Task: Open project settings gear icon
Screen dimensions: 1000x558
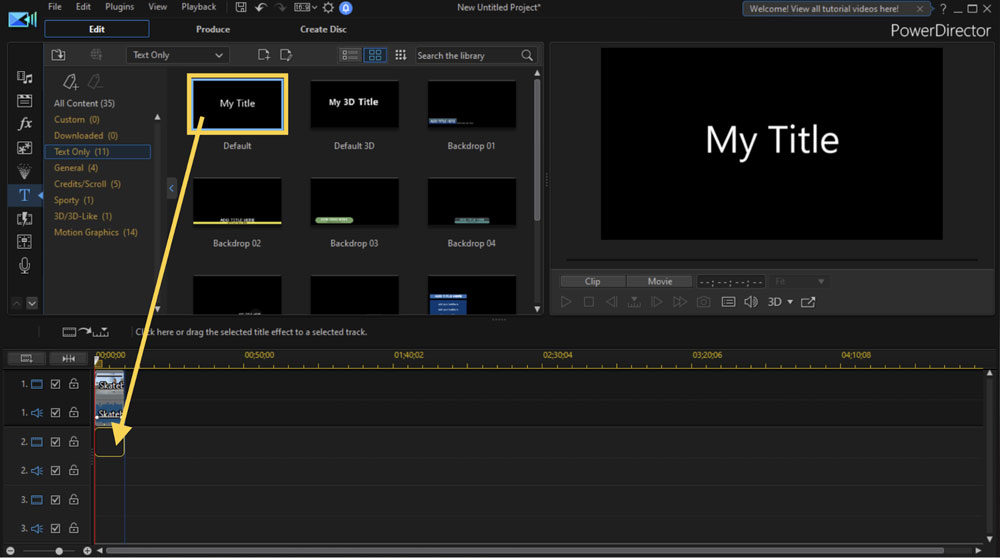Action: (x=328, y=8)
